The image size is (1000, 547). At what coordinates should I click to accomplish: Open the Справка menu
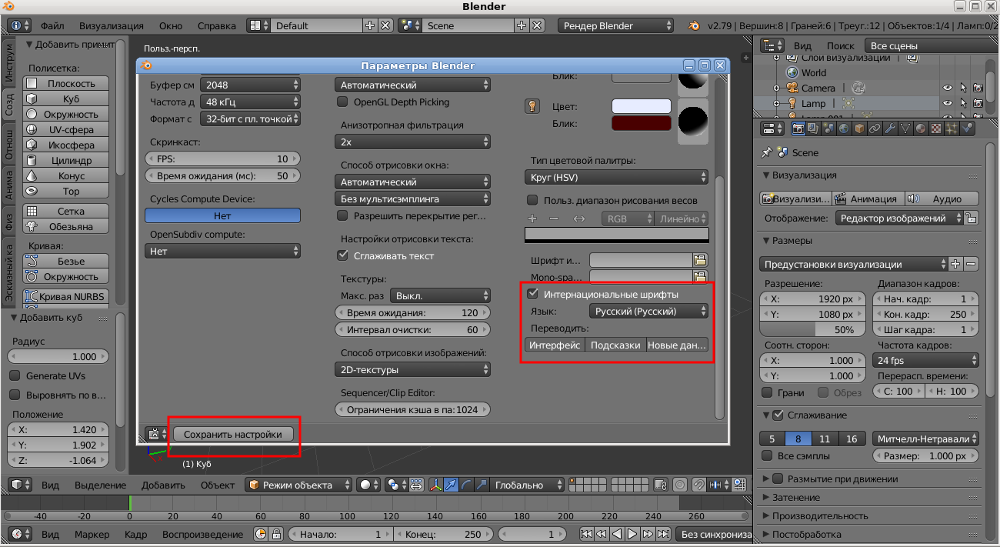[217, 26]
